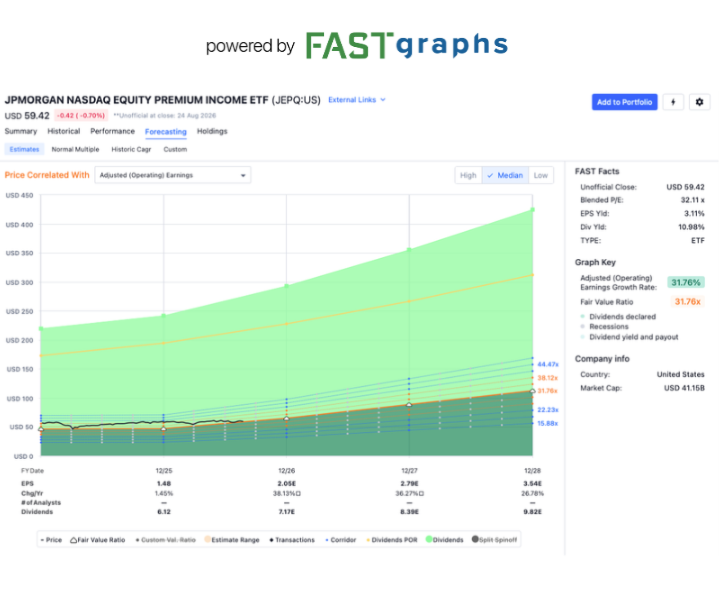The width and height of the screenshot is (719, 595).
Task: Click the Div Yld value 10.98%
Action: [691, 227]
